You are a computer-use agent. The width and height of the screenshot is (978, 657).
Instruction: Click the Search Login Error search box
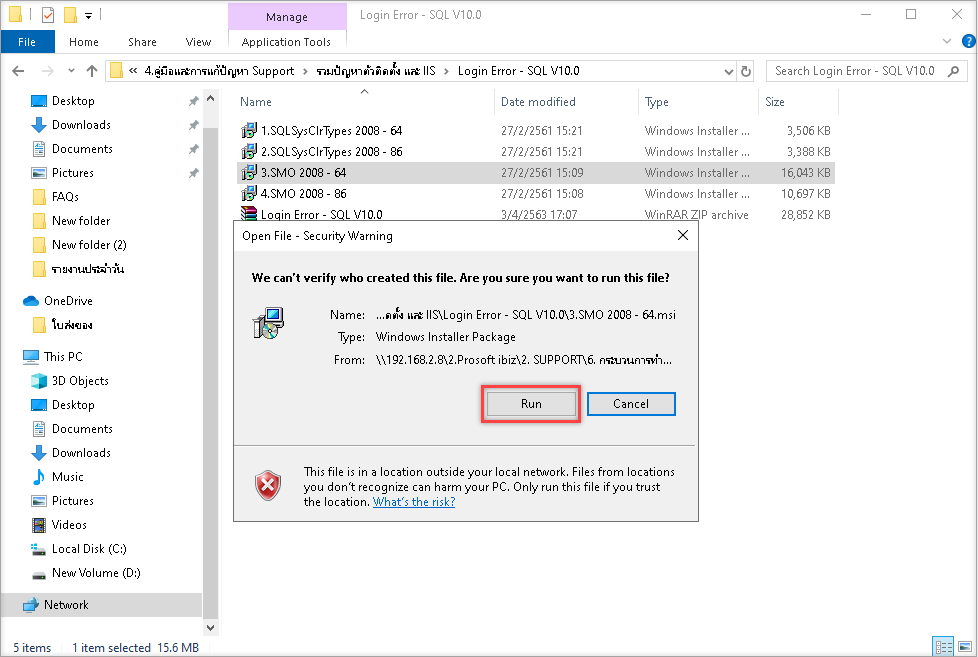pos(855,71)
